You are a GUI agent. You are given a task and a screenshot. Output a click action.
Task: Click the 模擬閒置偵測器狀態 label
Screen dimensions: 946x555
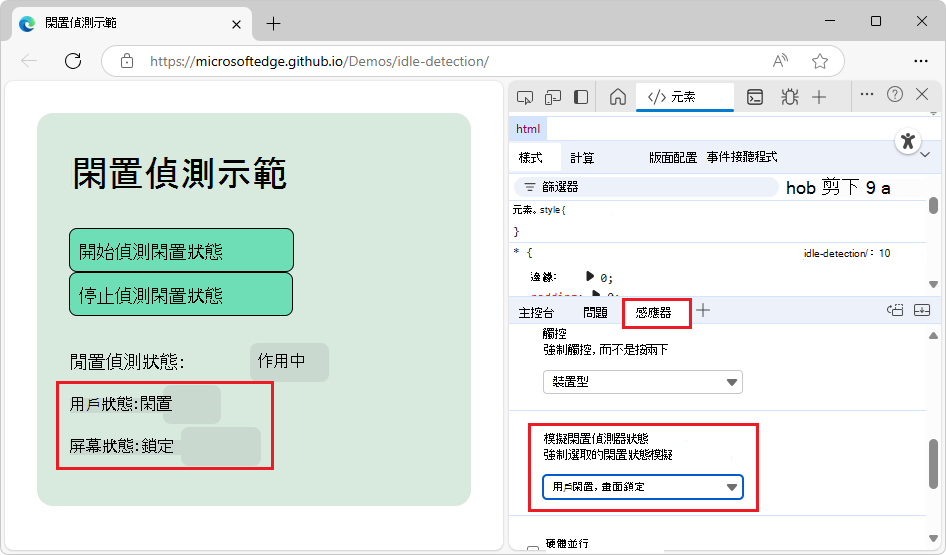(x=596, y=439)
